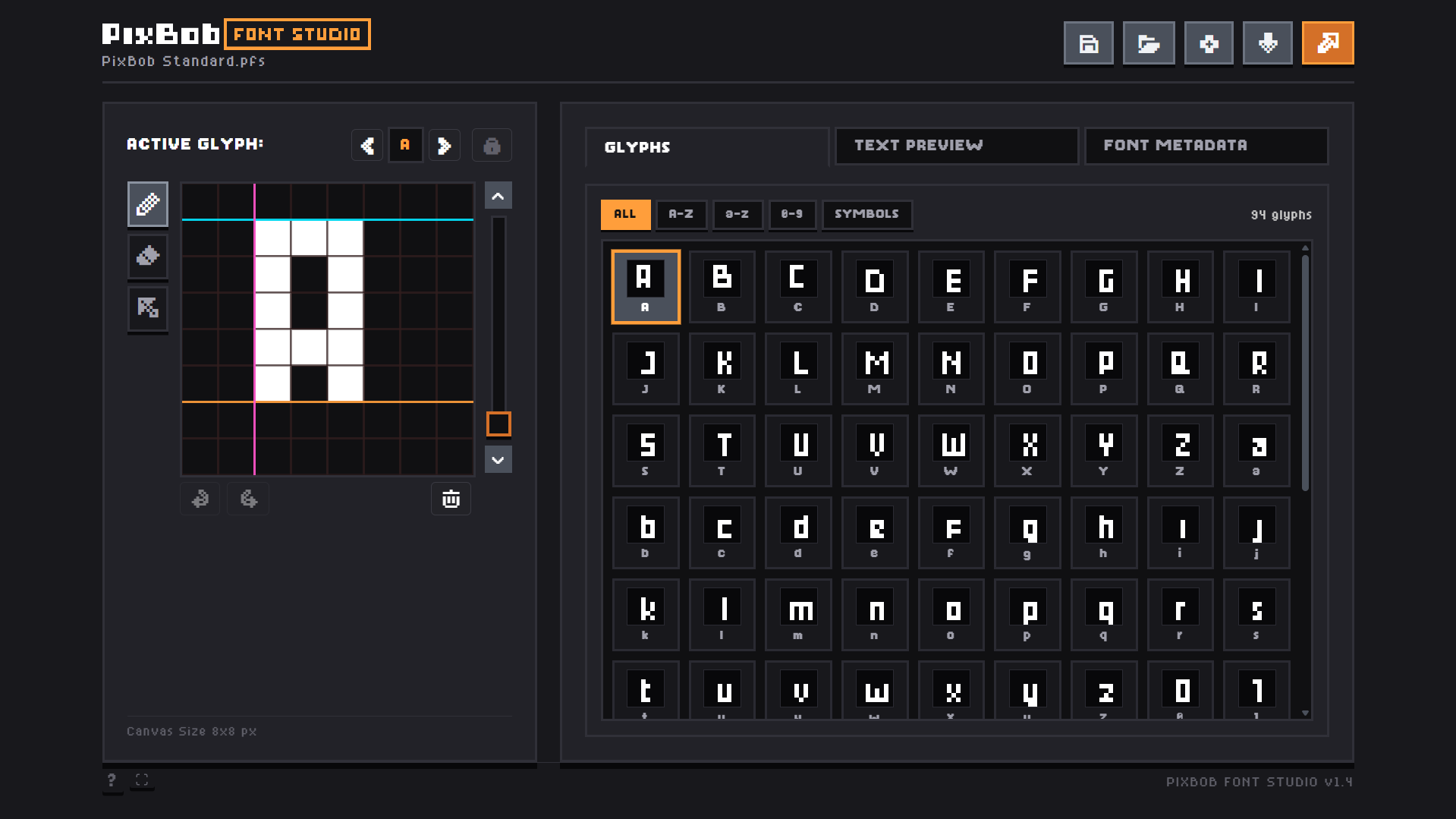Select glyph uppercase B thumbnail
The width and height of the screenshot is (1456, 819).
(x=722, y=287)
